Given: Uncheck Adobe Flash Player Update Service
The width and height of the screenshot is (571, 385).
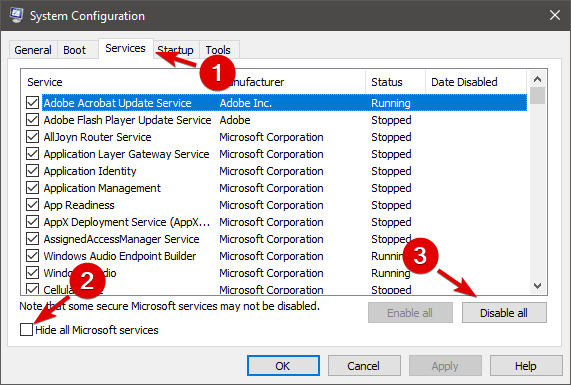Looking at the screenshot, I should [x=32, y=120].
